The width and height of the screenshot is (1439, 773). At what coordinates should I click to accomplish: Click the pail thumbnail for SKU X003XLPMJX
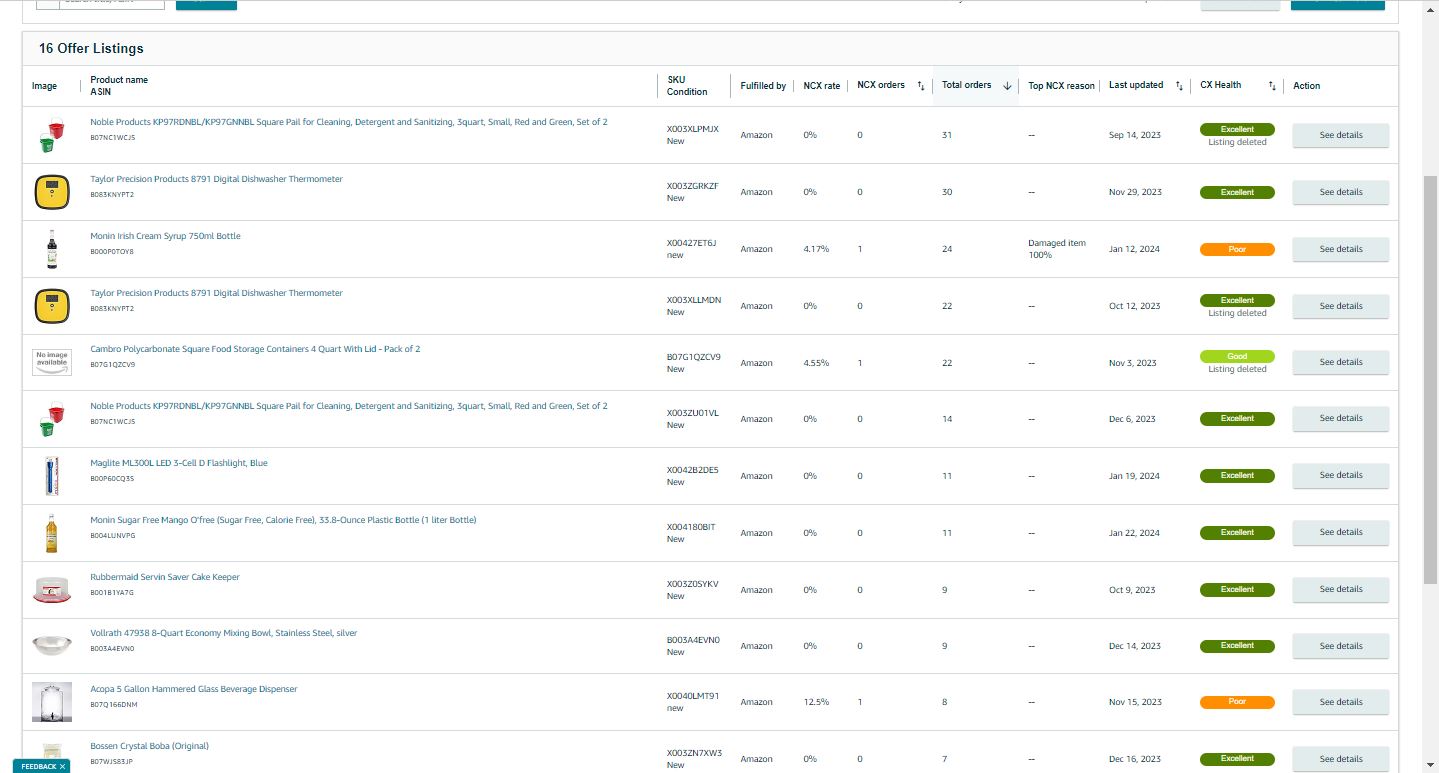click(x=51, y=135)
